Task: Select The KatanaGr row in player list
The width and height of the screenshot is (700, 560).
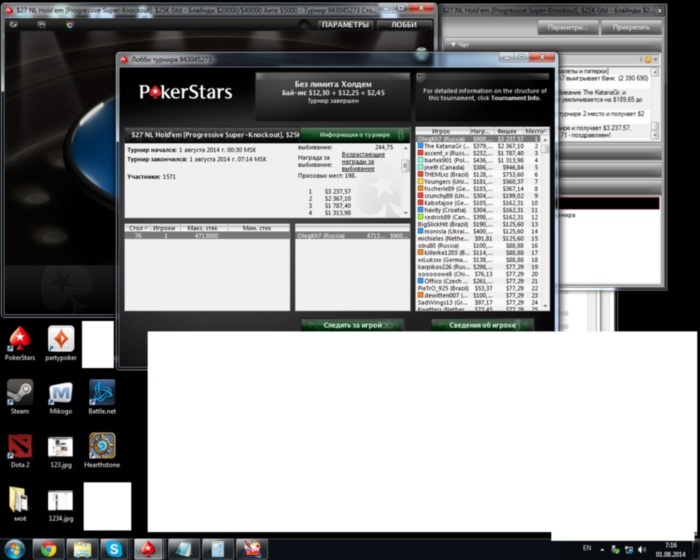Action: [x=478, y=146]
